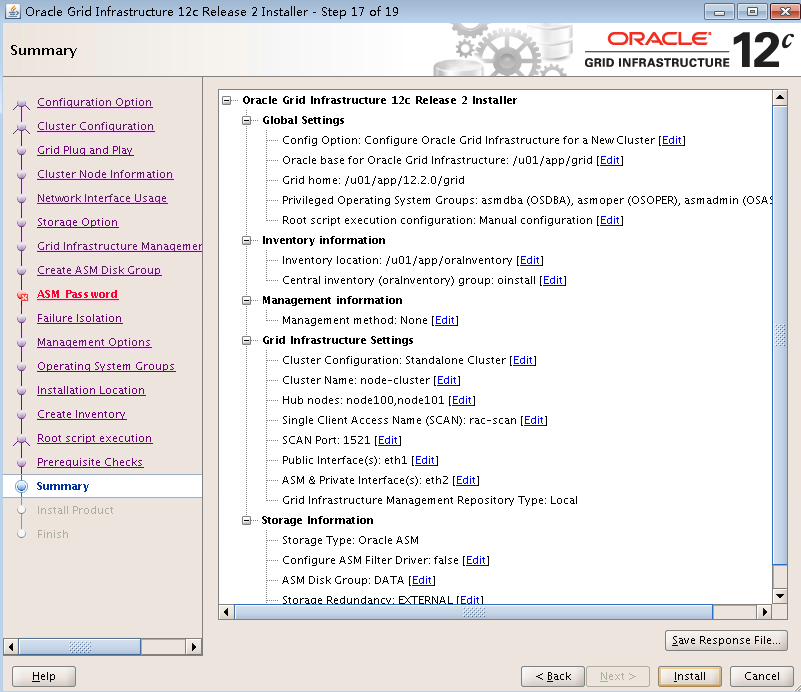
Task: Collapse the Global Settings section
Action: (x=247, y=121)
